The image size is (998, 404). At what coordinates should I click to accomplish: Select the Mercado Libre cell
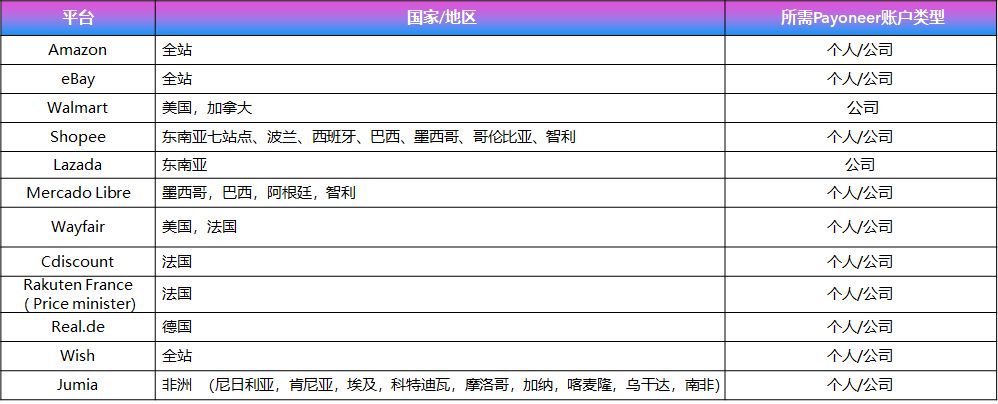coord(78,192)
